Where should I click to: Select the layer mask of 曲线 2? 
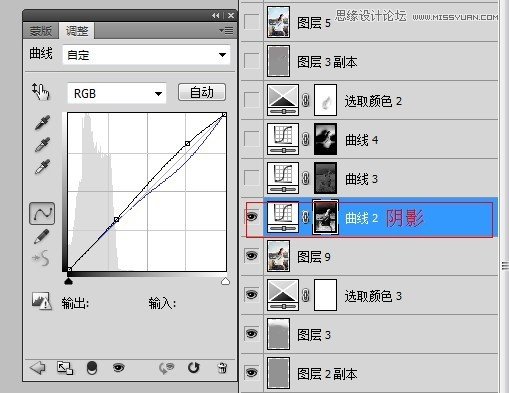point(325,217)
